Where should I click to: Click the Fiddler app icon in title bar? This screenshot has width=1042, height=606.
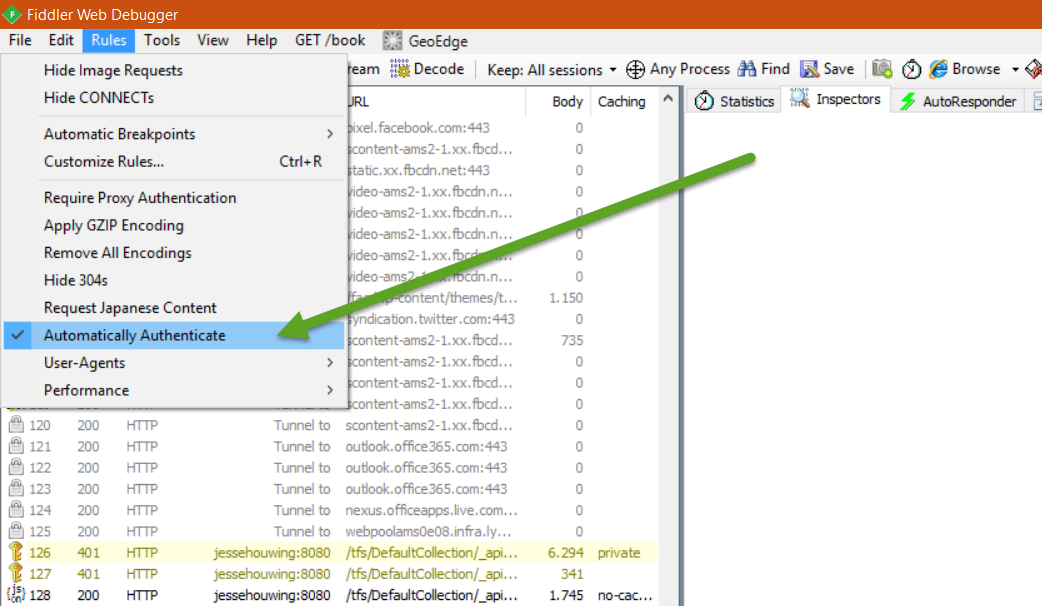[12, 14]
